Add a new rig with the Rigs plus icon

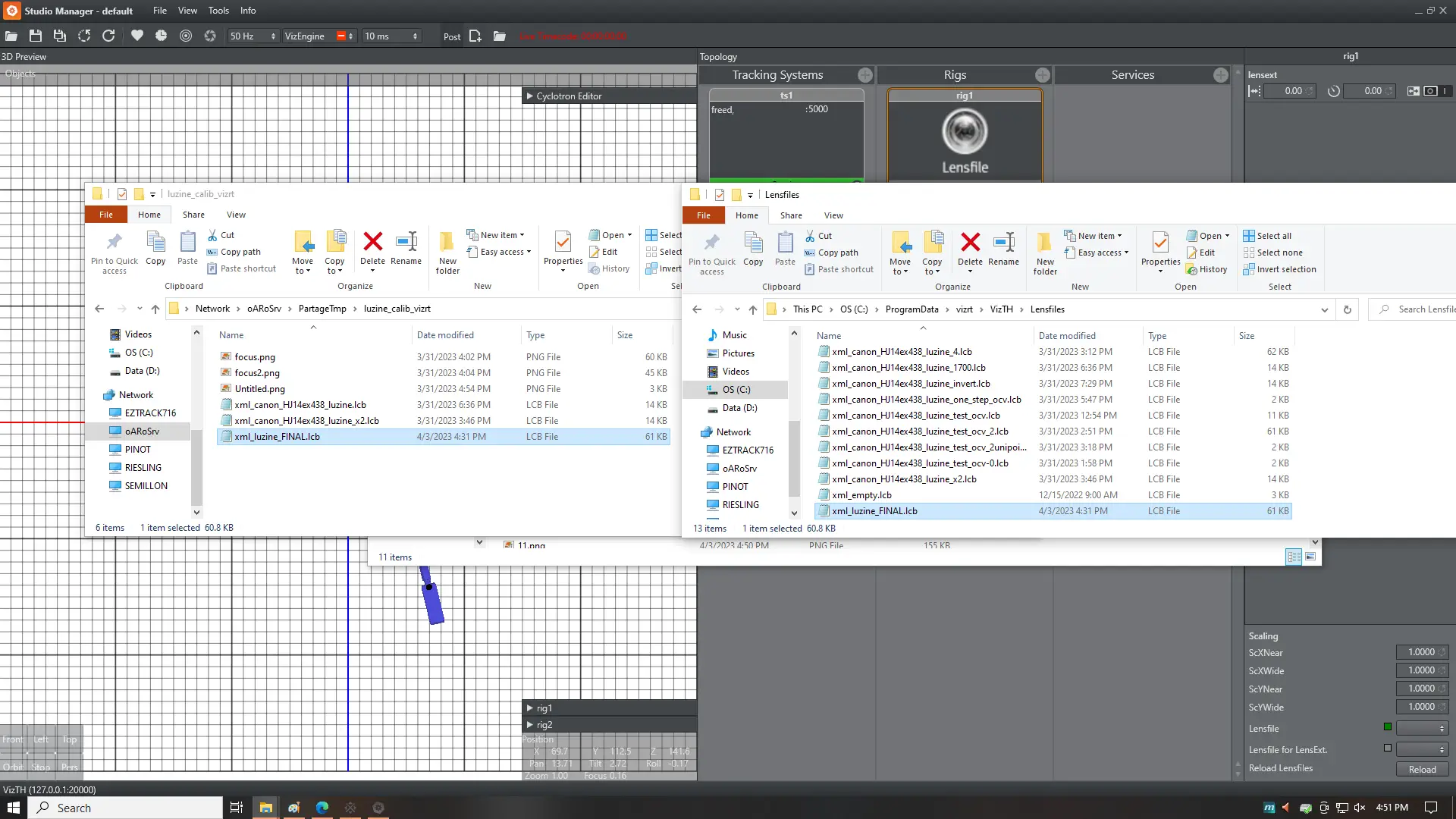pos(1042,75)
